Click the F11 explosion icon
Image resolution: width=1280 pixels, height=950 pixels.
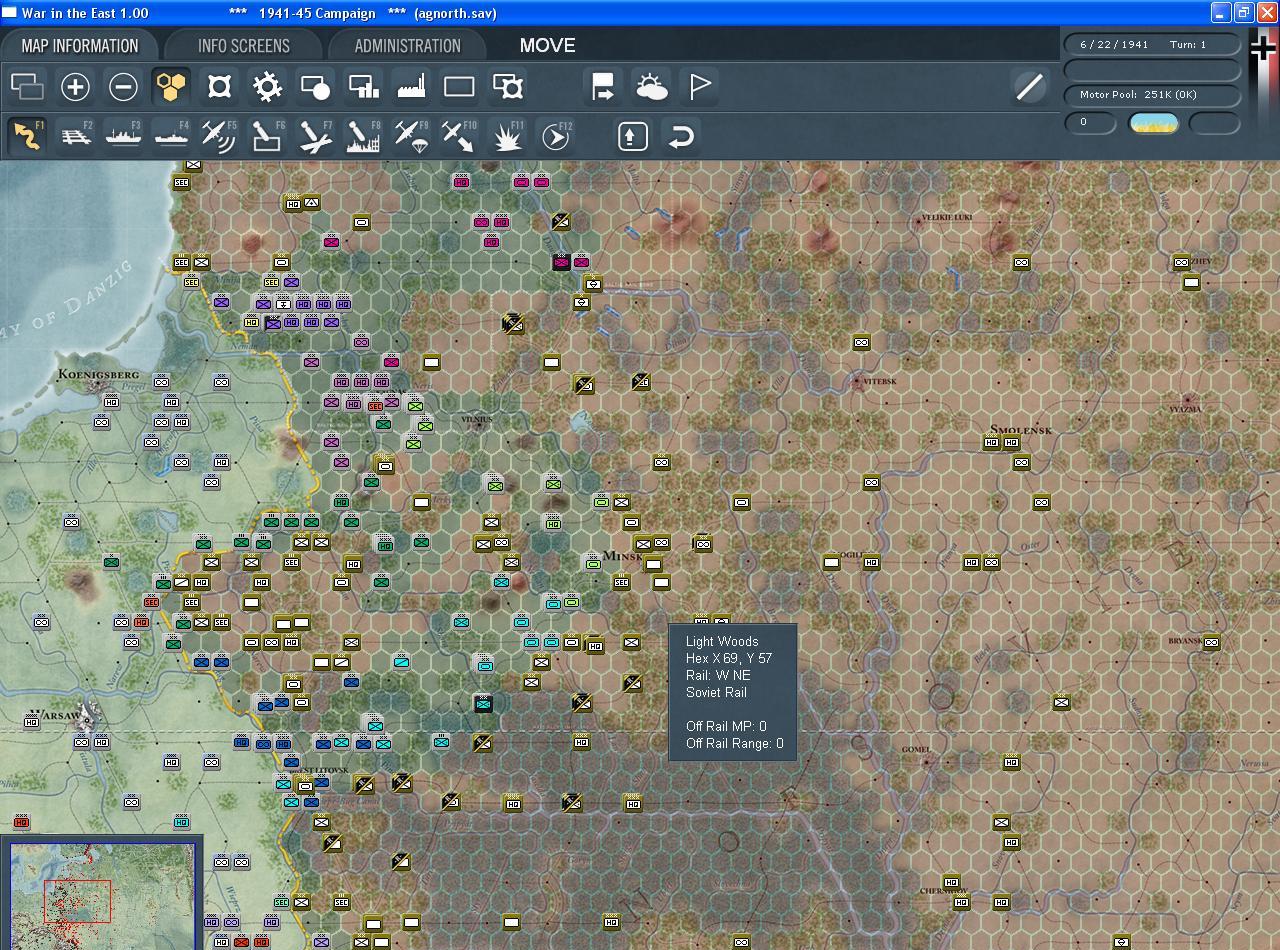[x=507, y=135]
